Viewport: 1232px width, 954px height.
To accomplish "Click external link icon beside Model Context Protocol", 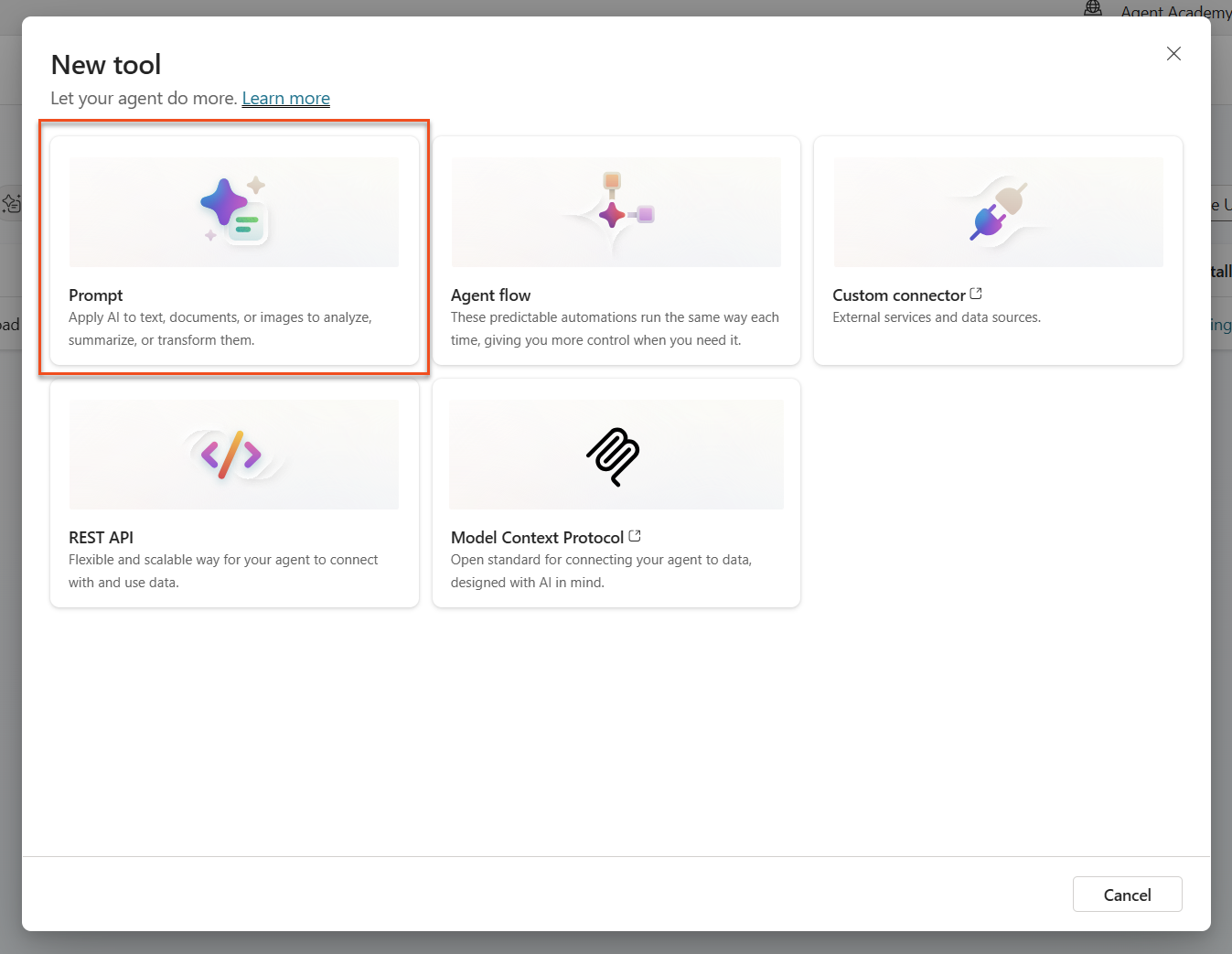I will click(635, 536).
